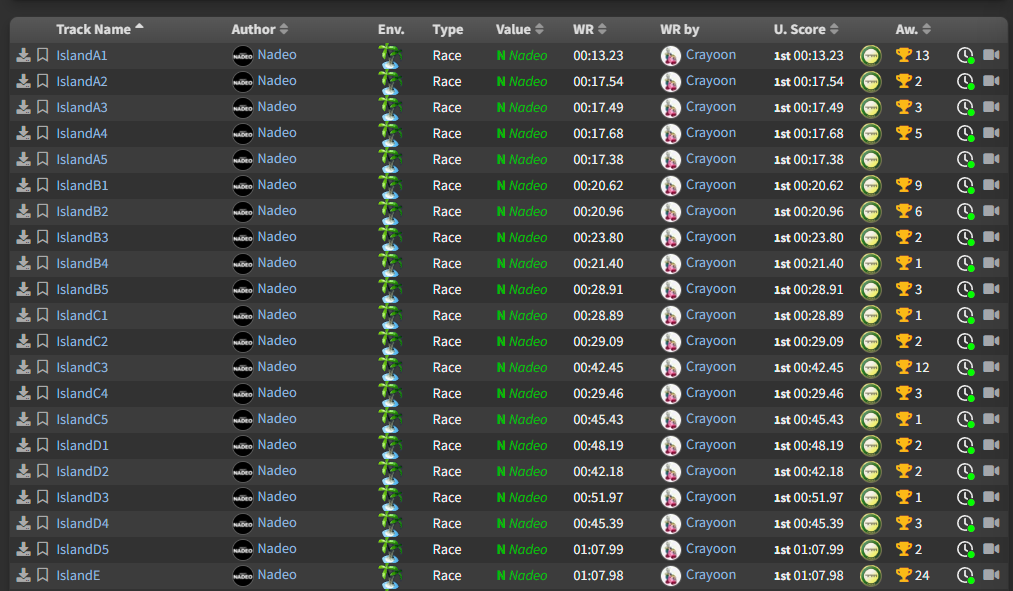Click the trophy awards icon for IslandE
This screenshot has width=1013, height=591.
(903, 575)
